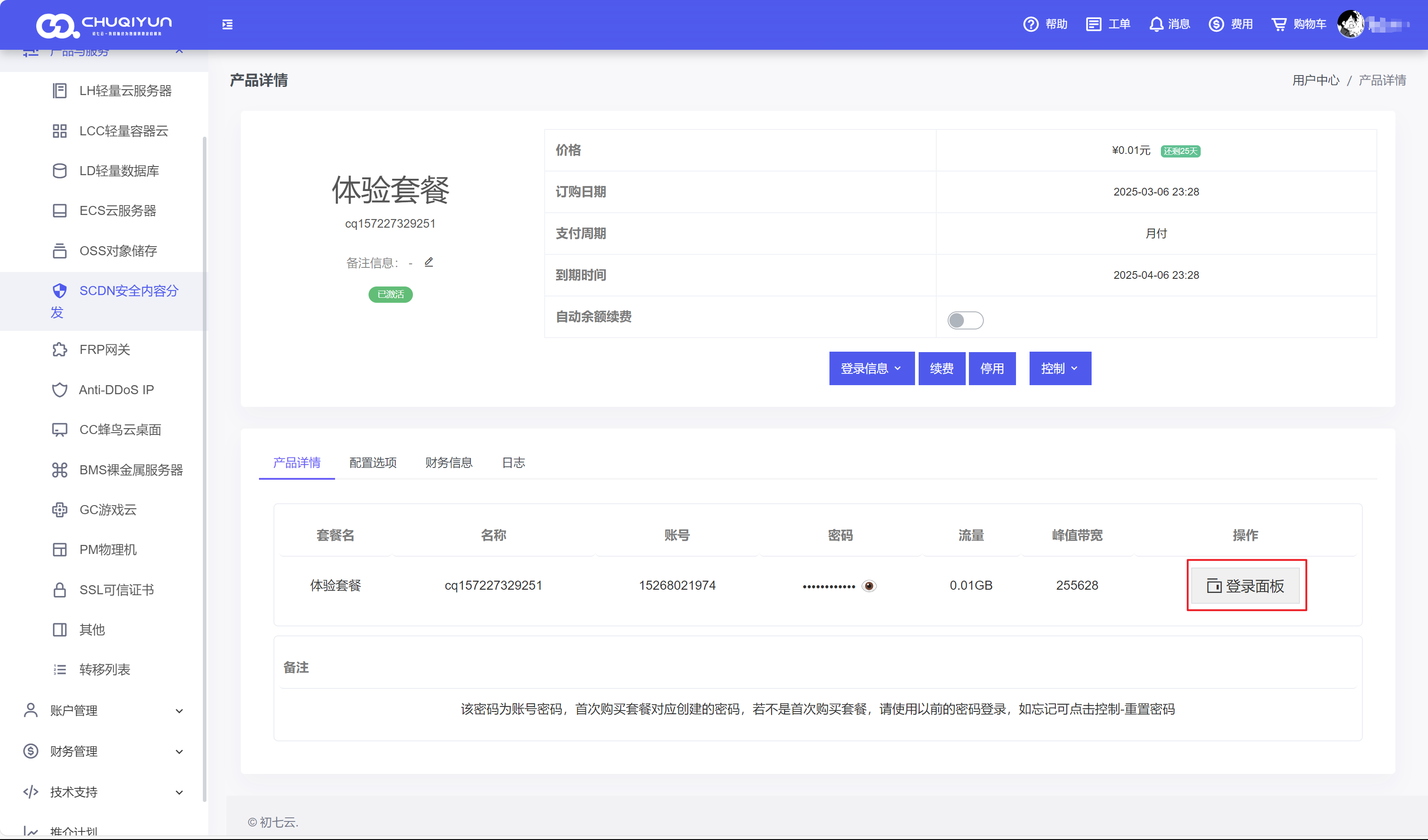Screen dimensions: 1428x840
Task: Click the user avatar picture
Action: click(1351, 24)
